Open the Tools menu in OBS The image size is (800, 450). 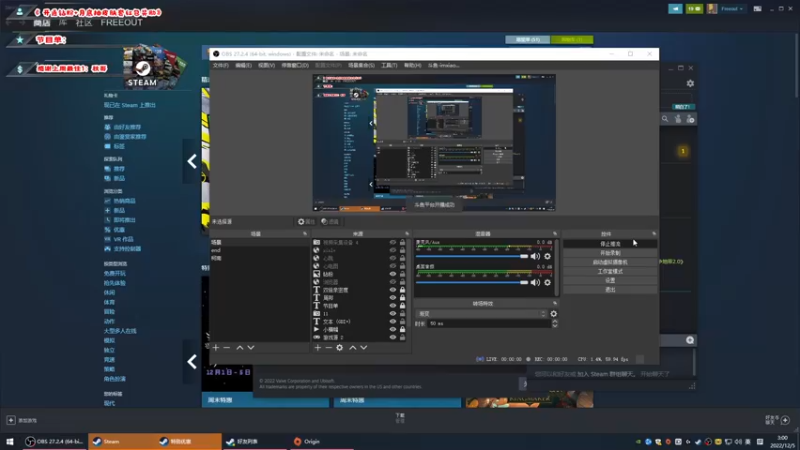pos(389,65)
